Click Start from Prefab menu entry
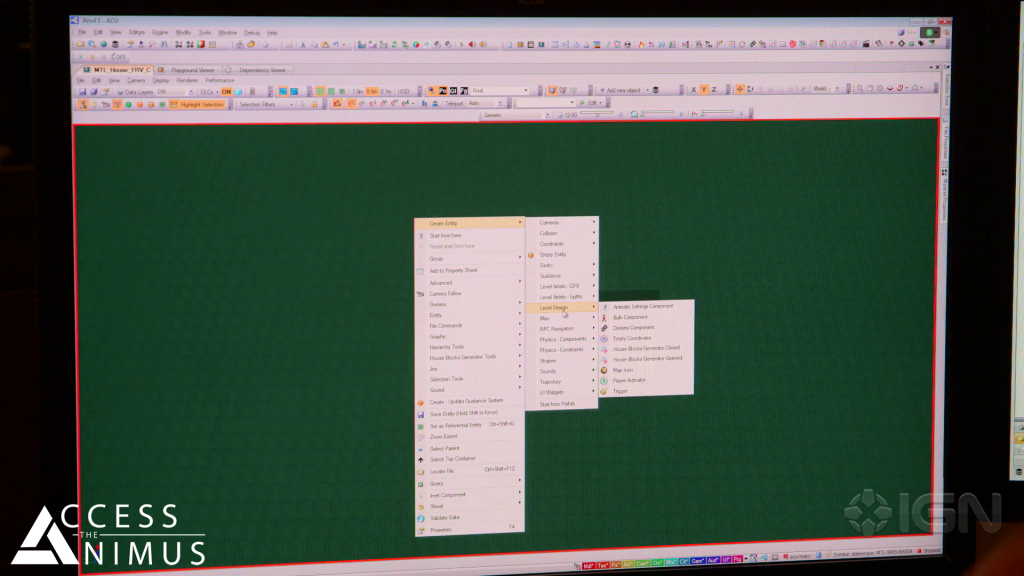Viewport: 1024px width, 576px height. pyautogui.click(x=558, y=404)
